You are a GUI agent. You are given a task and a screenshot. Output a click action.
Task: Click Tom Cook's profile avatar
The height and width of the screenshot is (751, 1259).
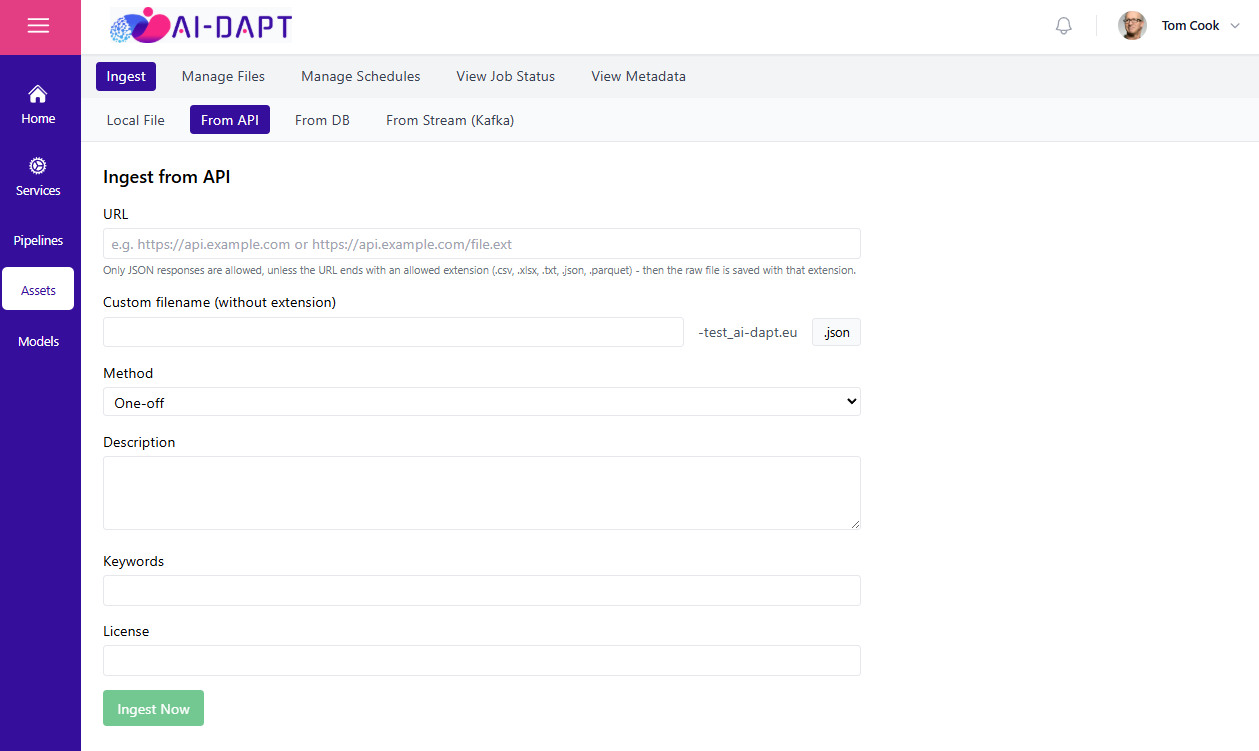[x=1132, y=26]
